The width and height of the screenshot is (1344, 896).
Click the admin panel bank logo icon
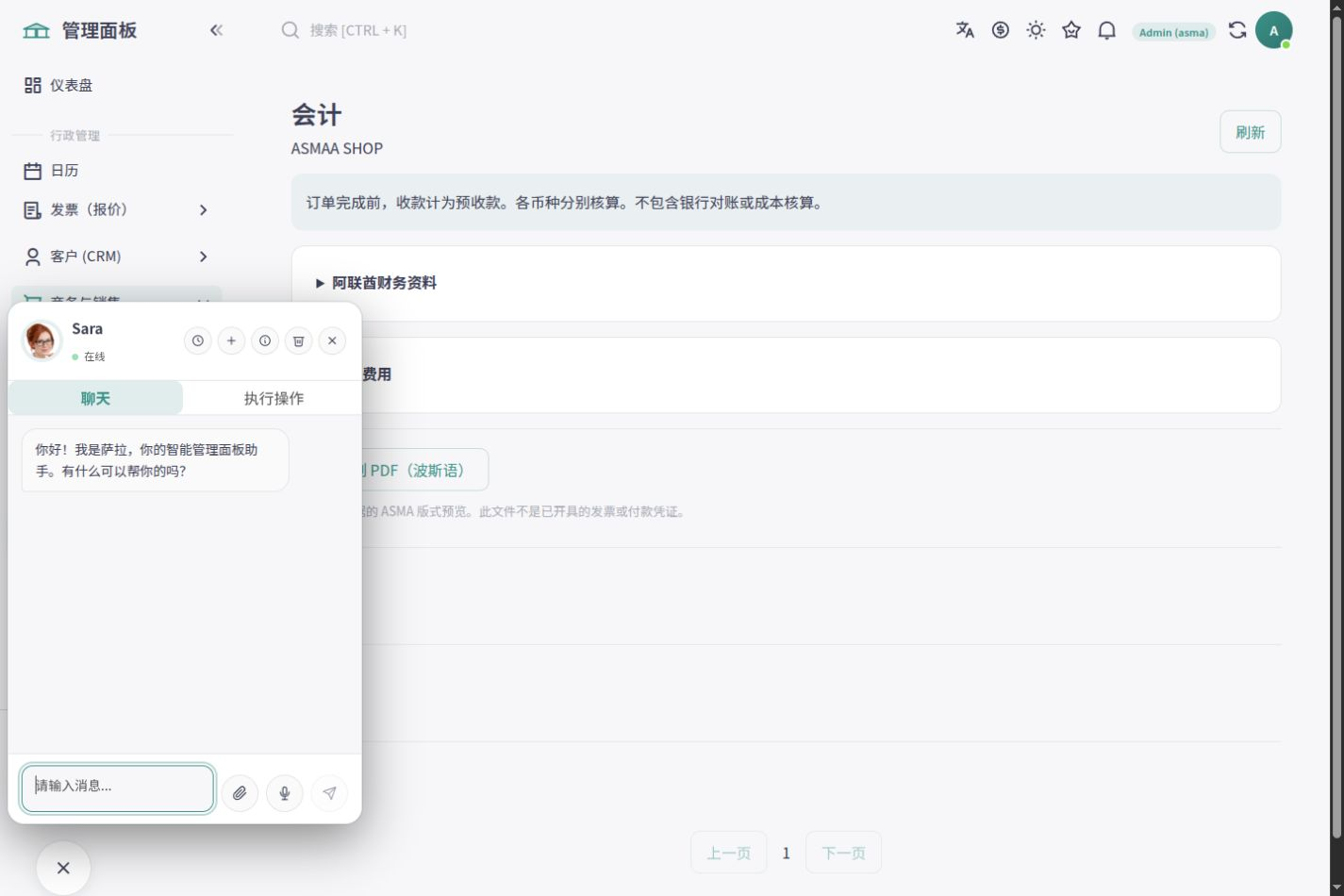point(36,30)
